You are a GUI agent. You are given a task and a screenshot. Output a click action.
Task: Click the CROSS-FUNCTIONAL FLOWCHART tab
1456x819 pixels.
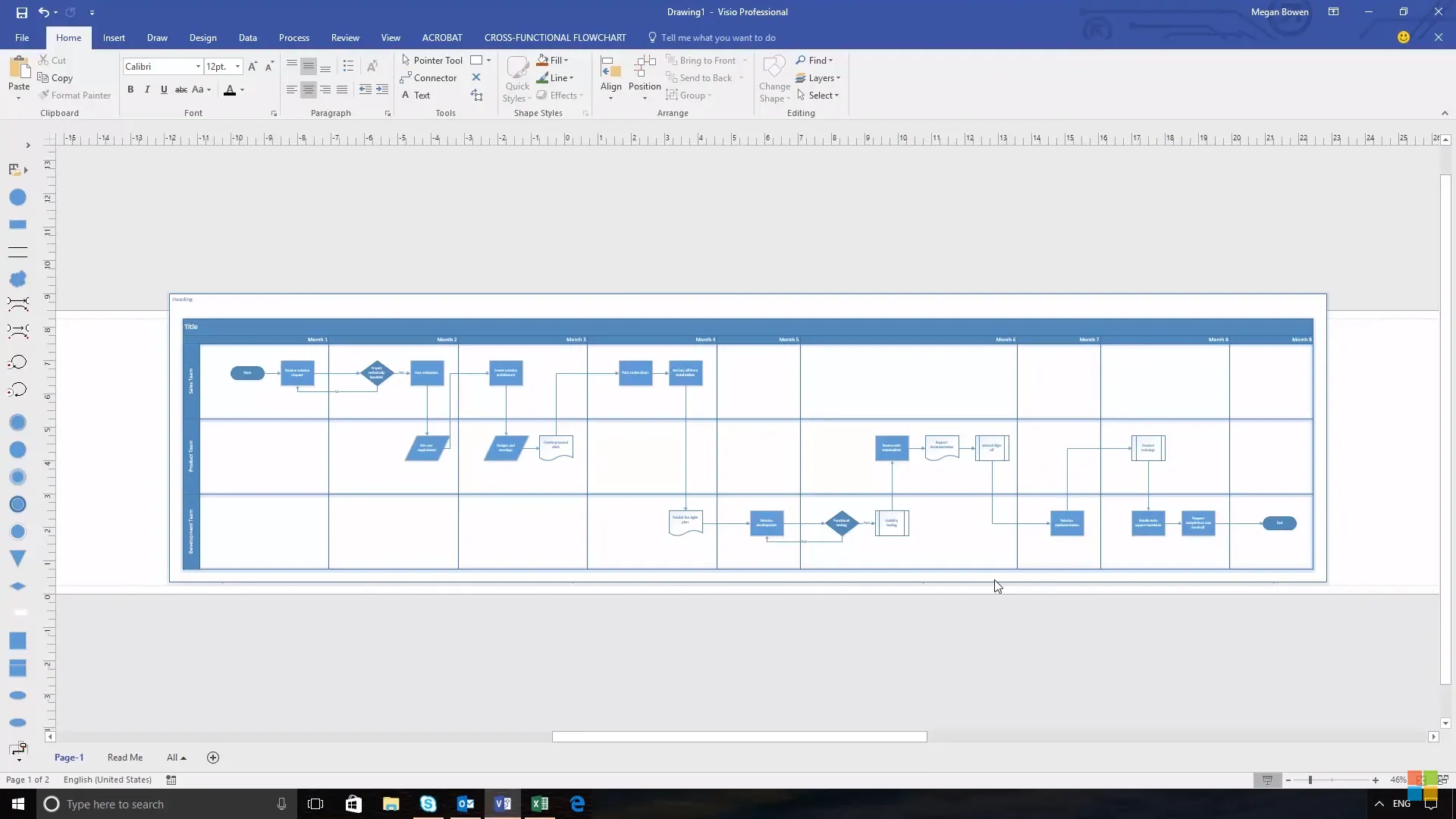point(556,37)
